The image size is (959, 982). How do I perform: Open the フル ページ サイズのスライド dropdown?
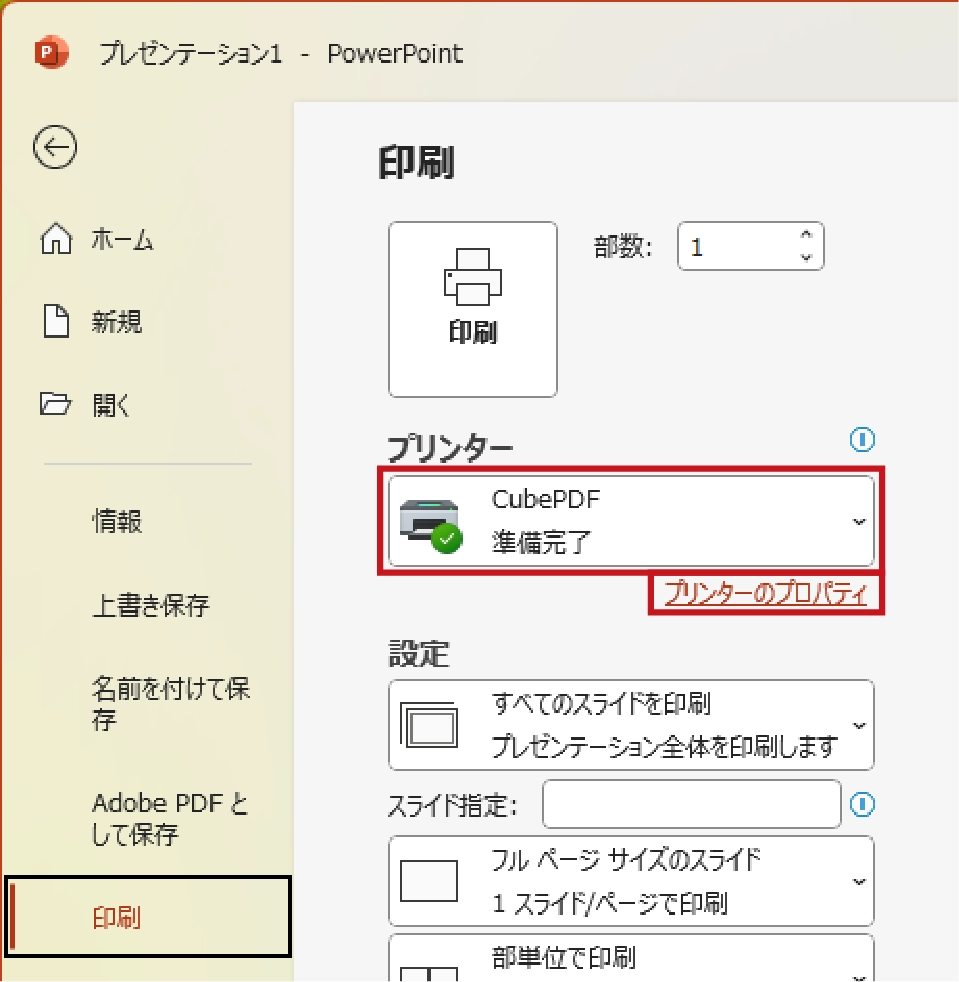click(858, 881)
